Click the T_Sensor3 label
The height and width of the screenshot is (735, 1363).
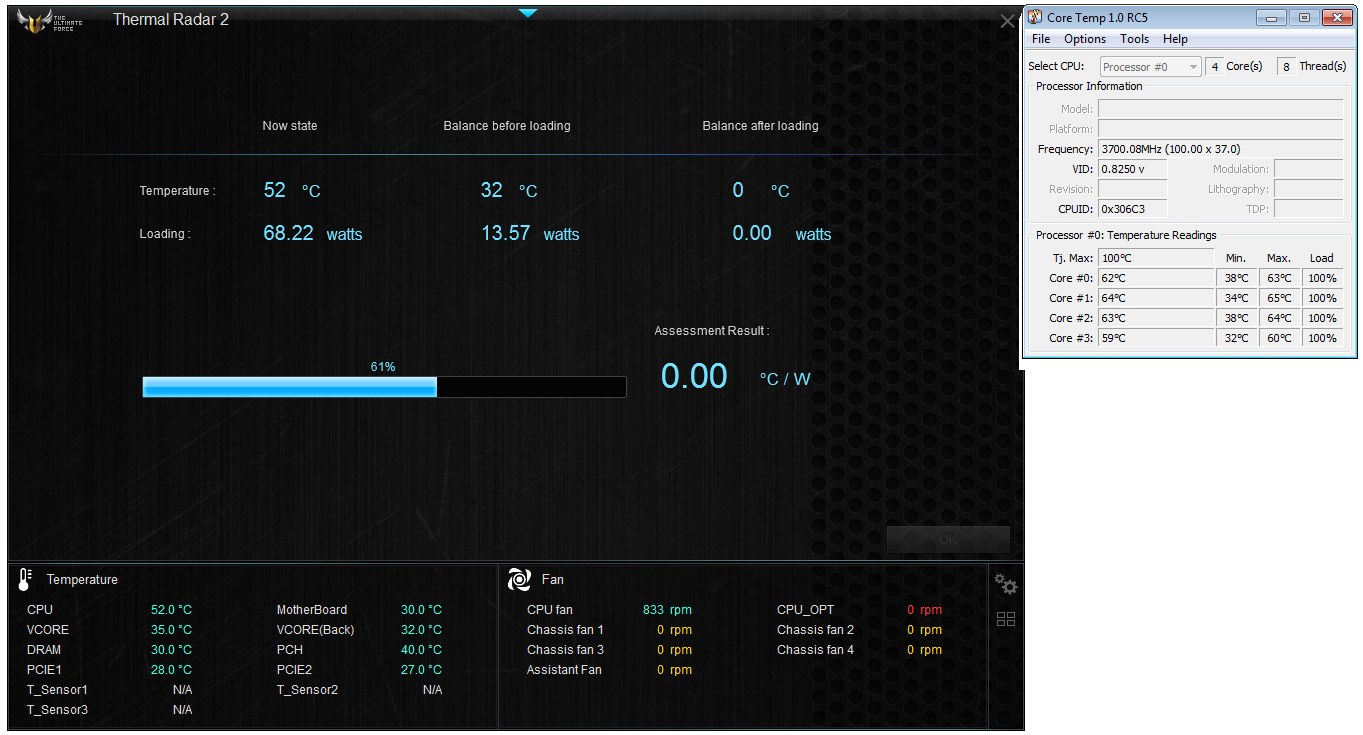(x=57, y=710)
